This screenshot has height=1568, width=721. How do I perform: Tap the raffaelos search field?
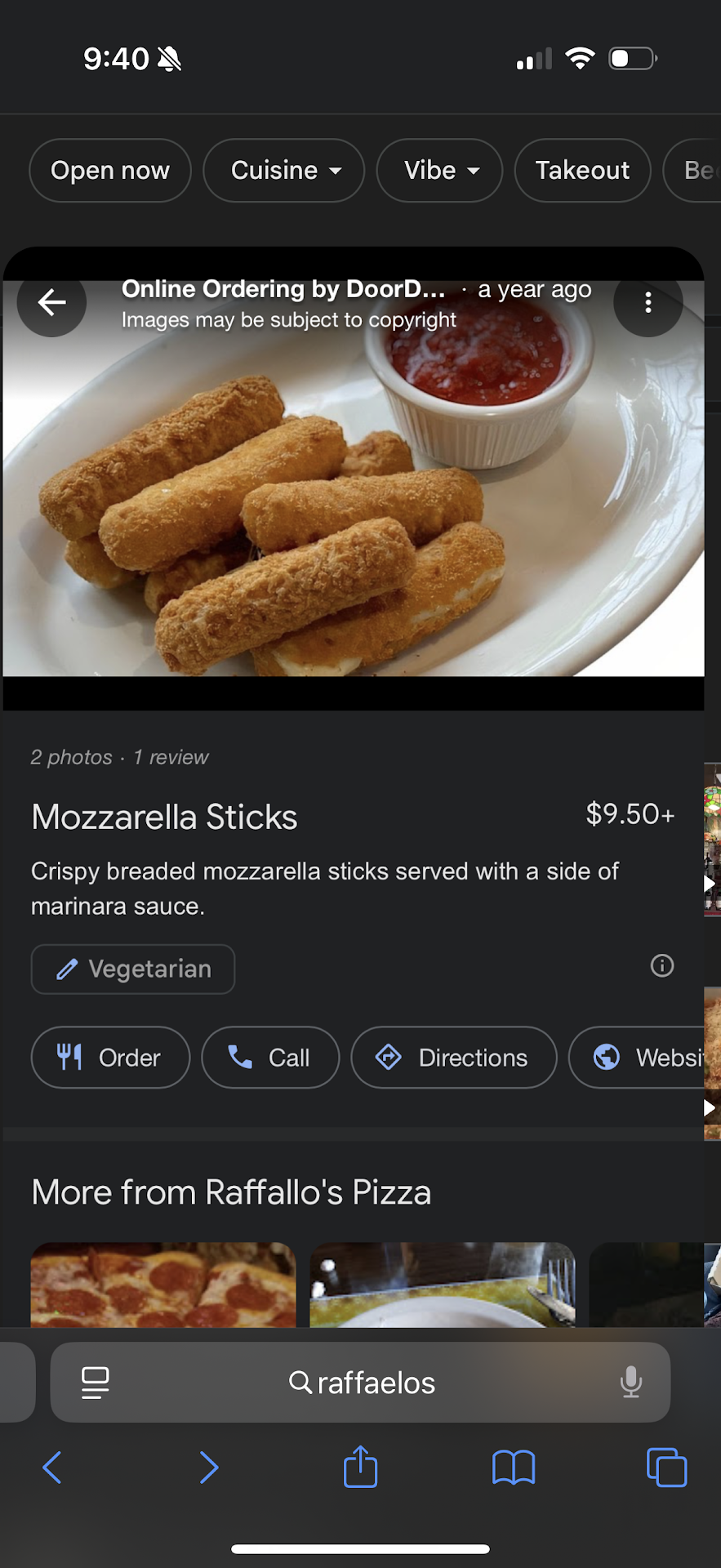point(363,1383)
